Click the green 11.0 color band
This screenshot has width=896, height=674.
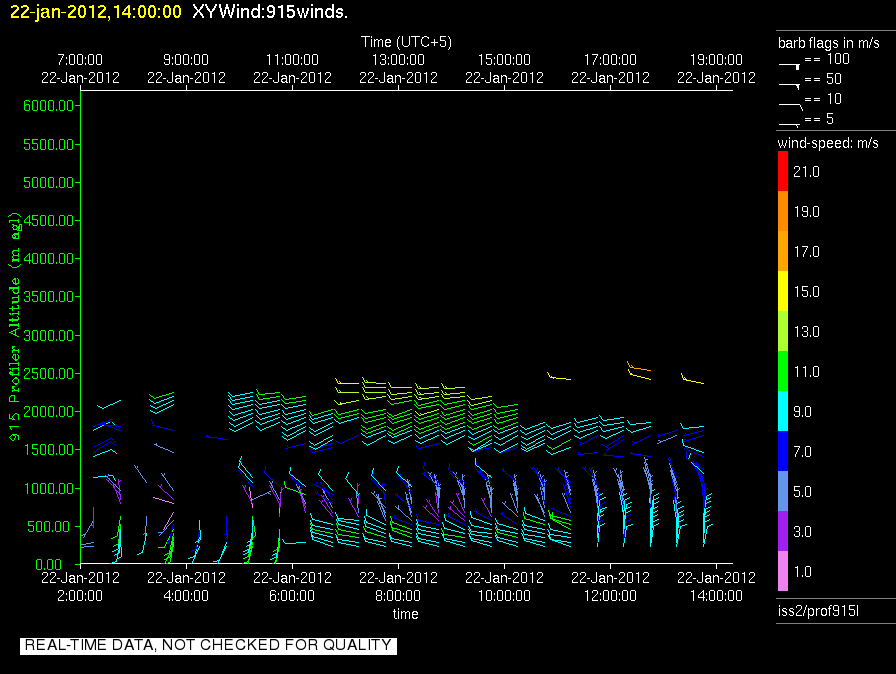click(x=783, y=371)
